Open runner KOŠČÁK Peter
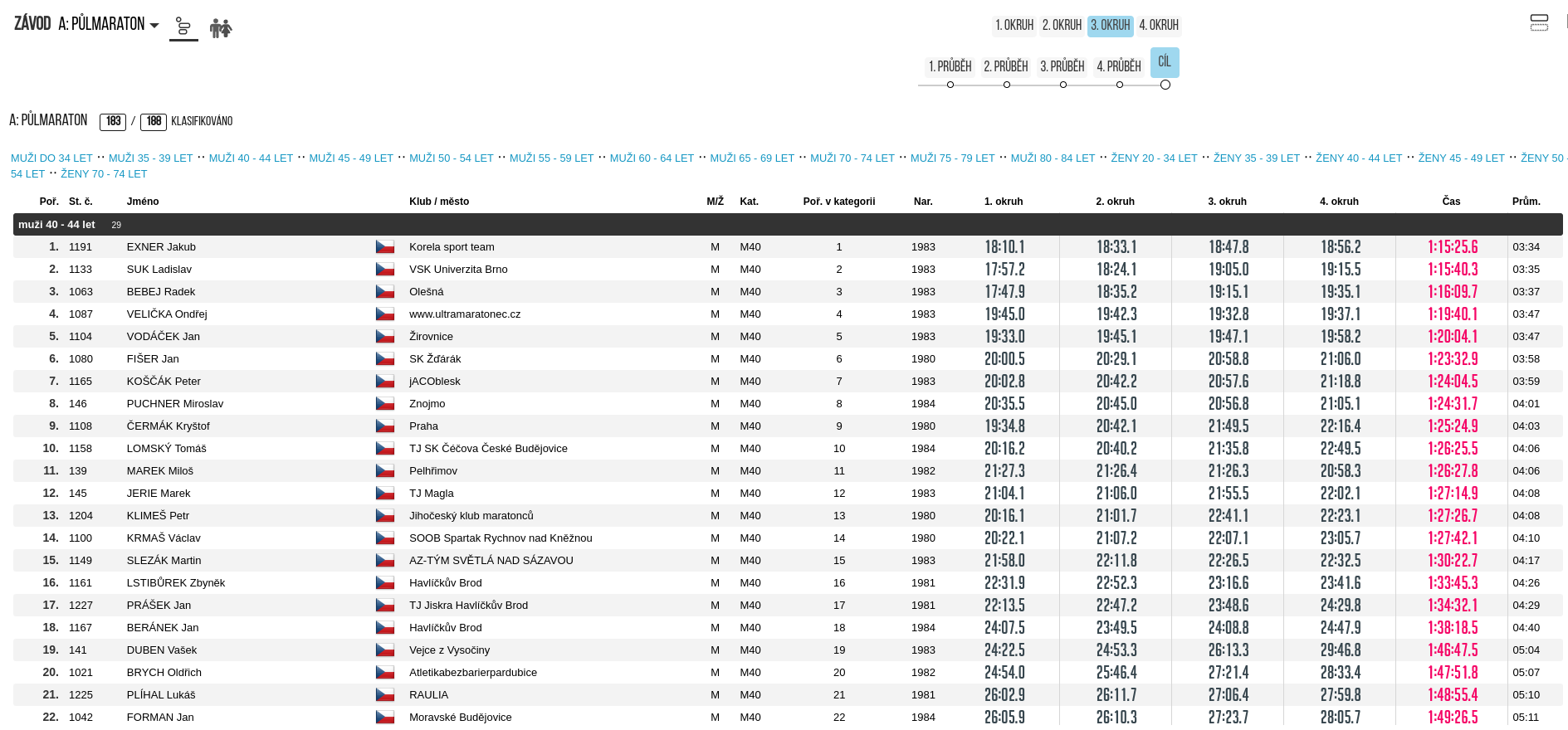The width and height of the screenshot is (1568, 730). [164, 382]
